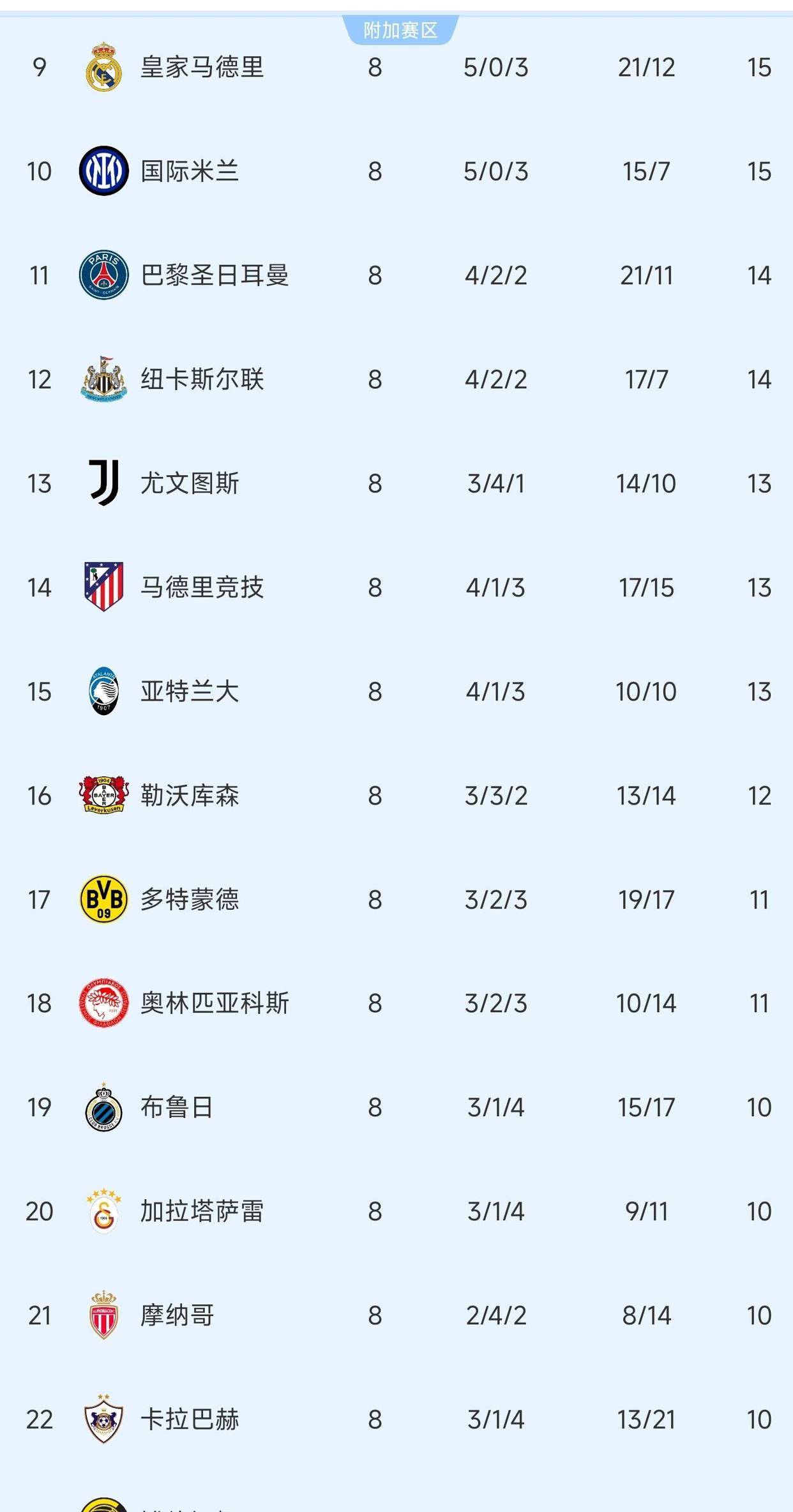Click the Borussia Dortmund BVB logo

coord(104,900)
